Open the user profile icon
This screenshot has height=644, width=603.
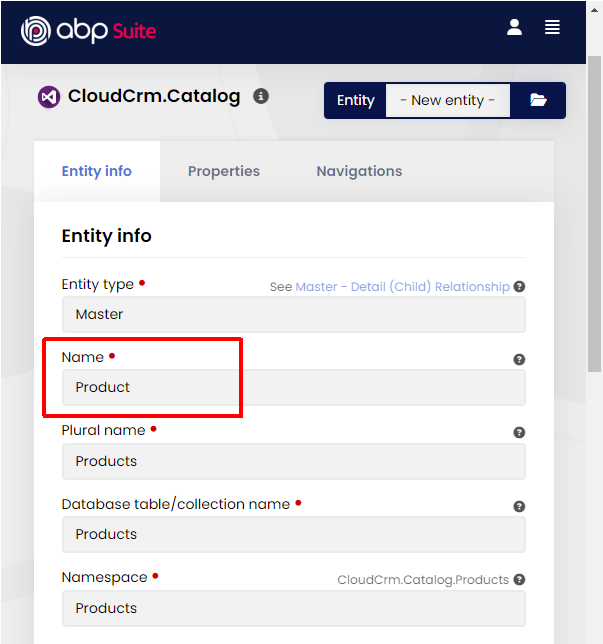(514, 28)
